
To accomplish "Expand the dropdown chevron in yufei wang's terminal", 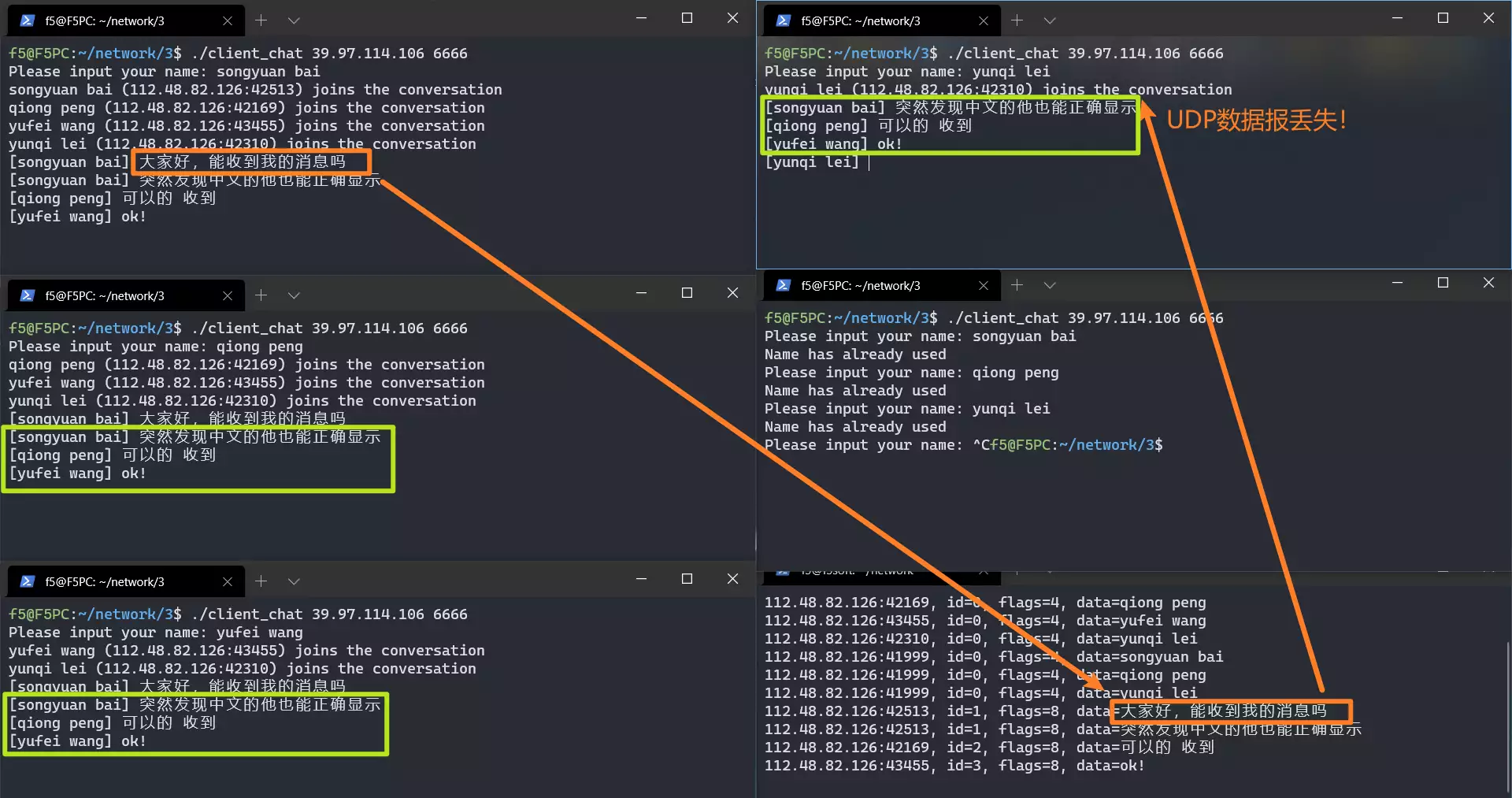I will (x=294, y=581).
